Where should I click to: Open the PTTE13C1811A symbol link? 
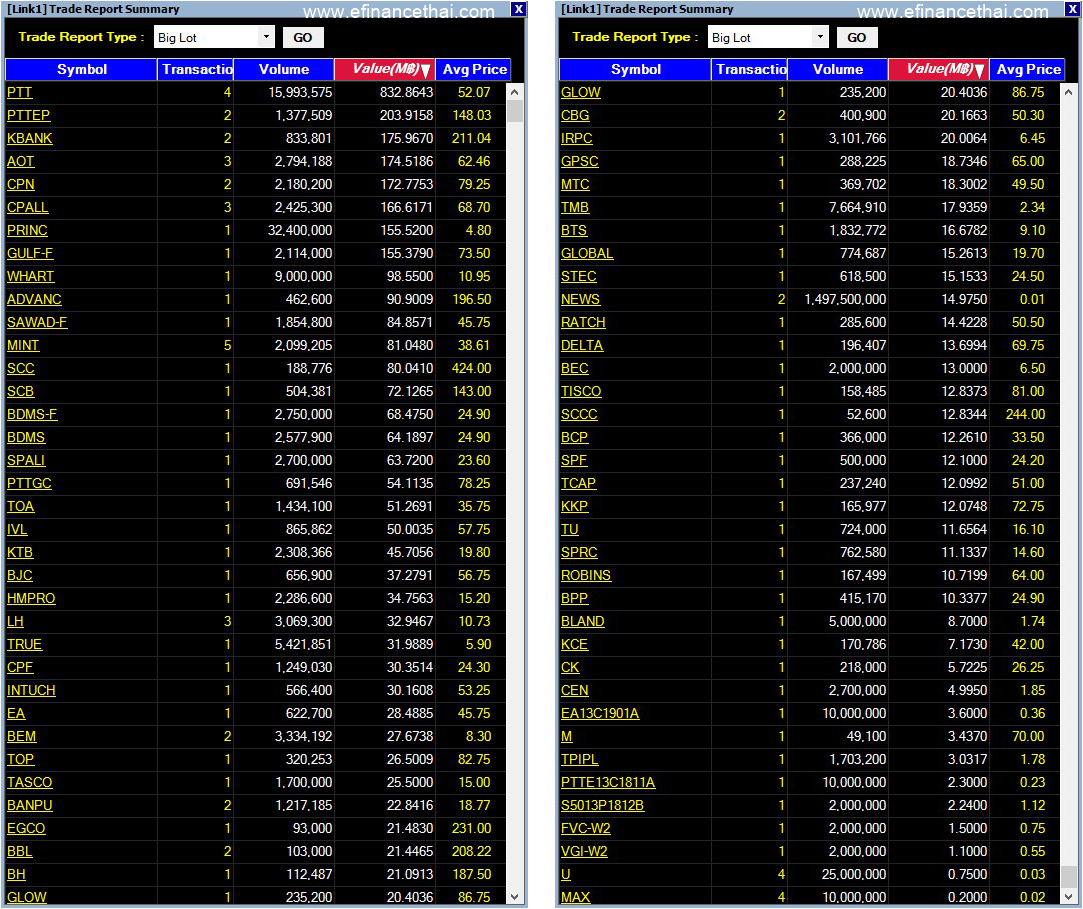(608, 782)
